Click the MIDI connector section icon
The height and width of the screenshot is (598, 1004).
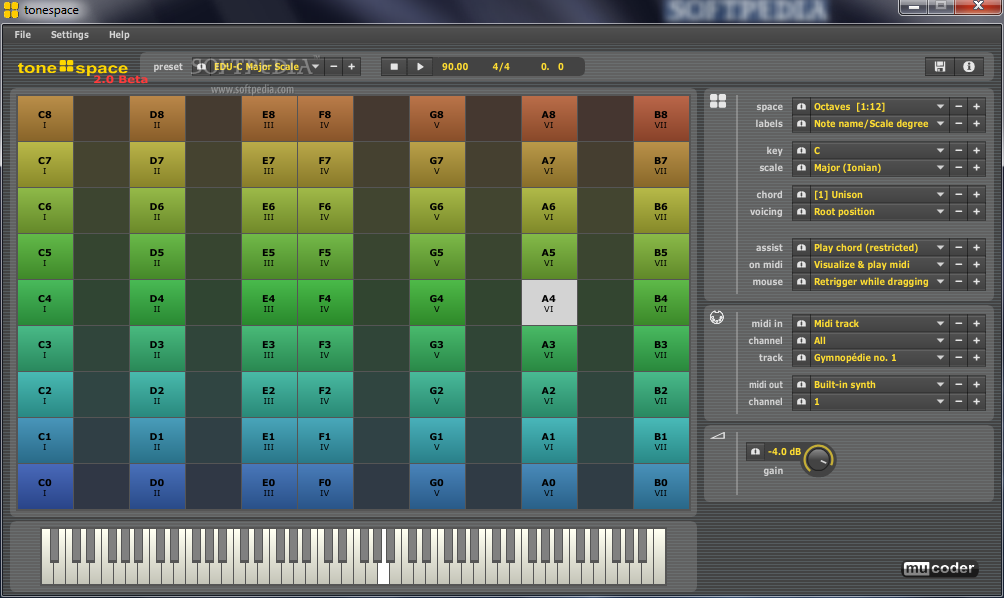pos(717,317)
